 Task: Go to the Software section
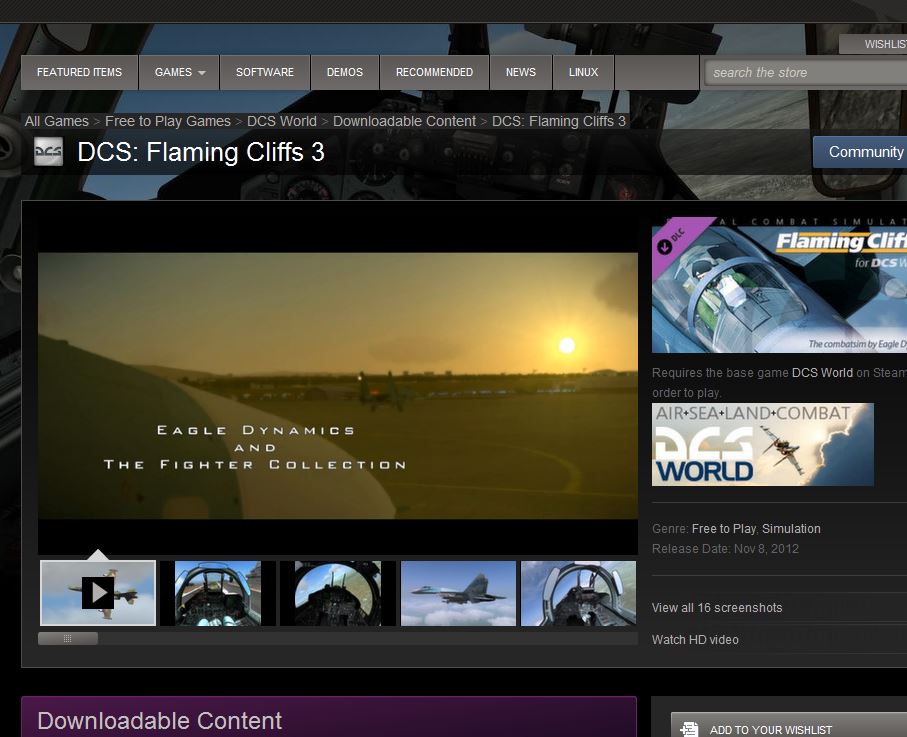[265, 72]
